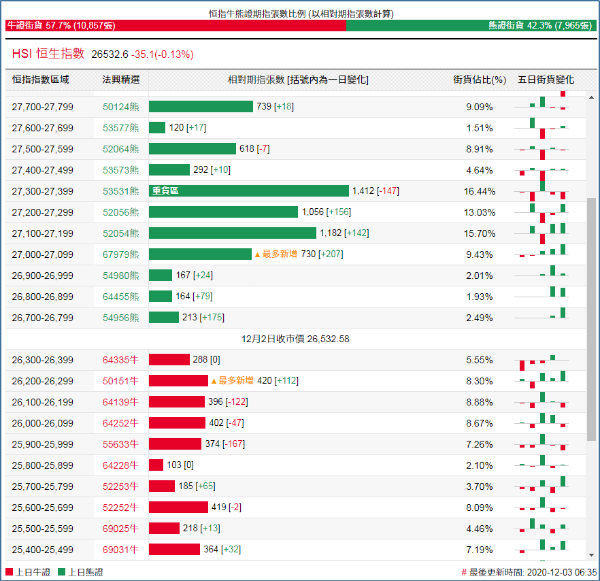
Task: Click the red bar for 25,600-25,699
Action: tap(178, 507)
